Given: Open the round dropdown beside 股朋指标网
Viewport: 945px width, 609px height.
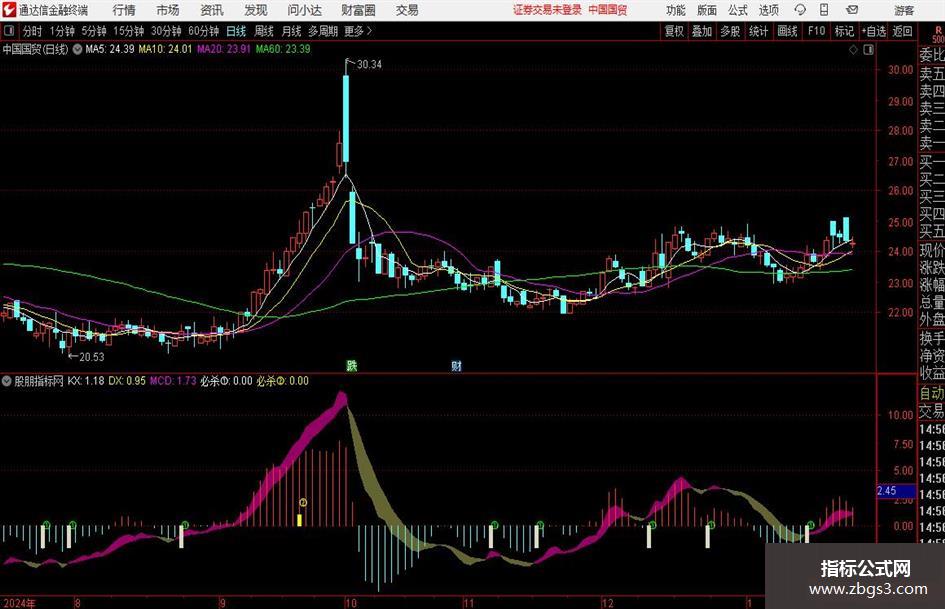Looking at the screenshot, I should (x=7, y=381).
